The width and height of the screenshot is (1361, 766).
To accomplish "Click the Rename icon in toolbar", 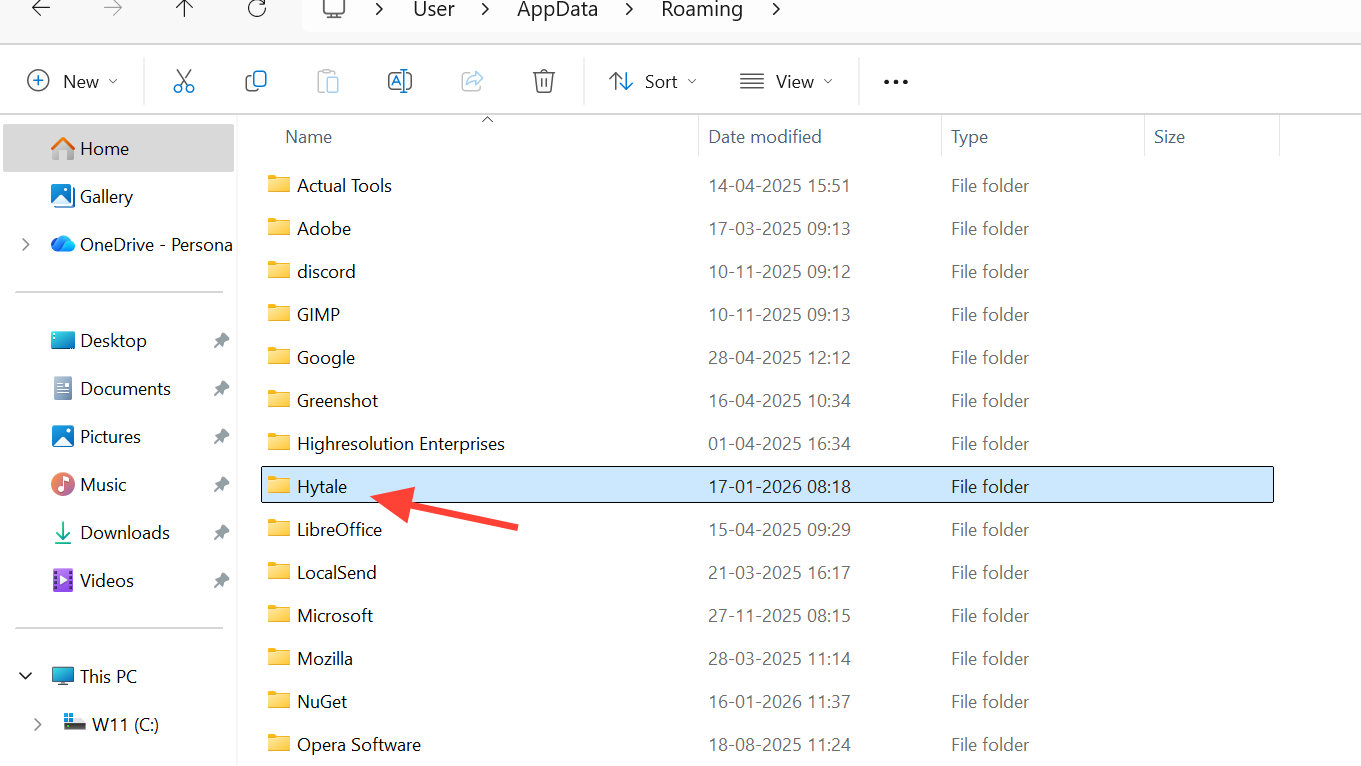I will (400, 81).
